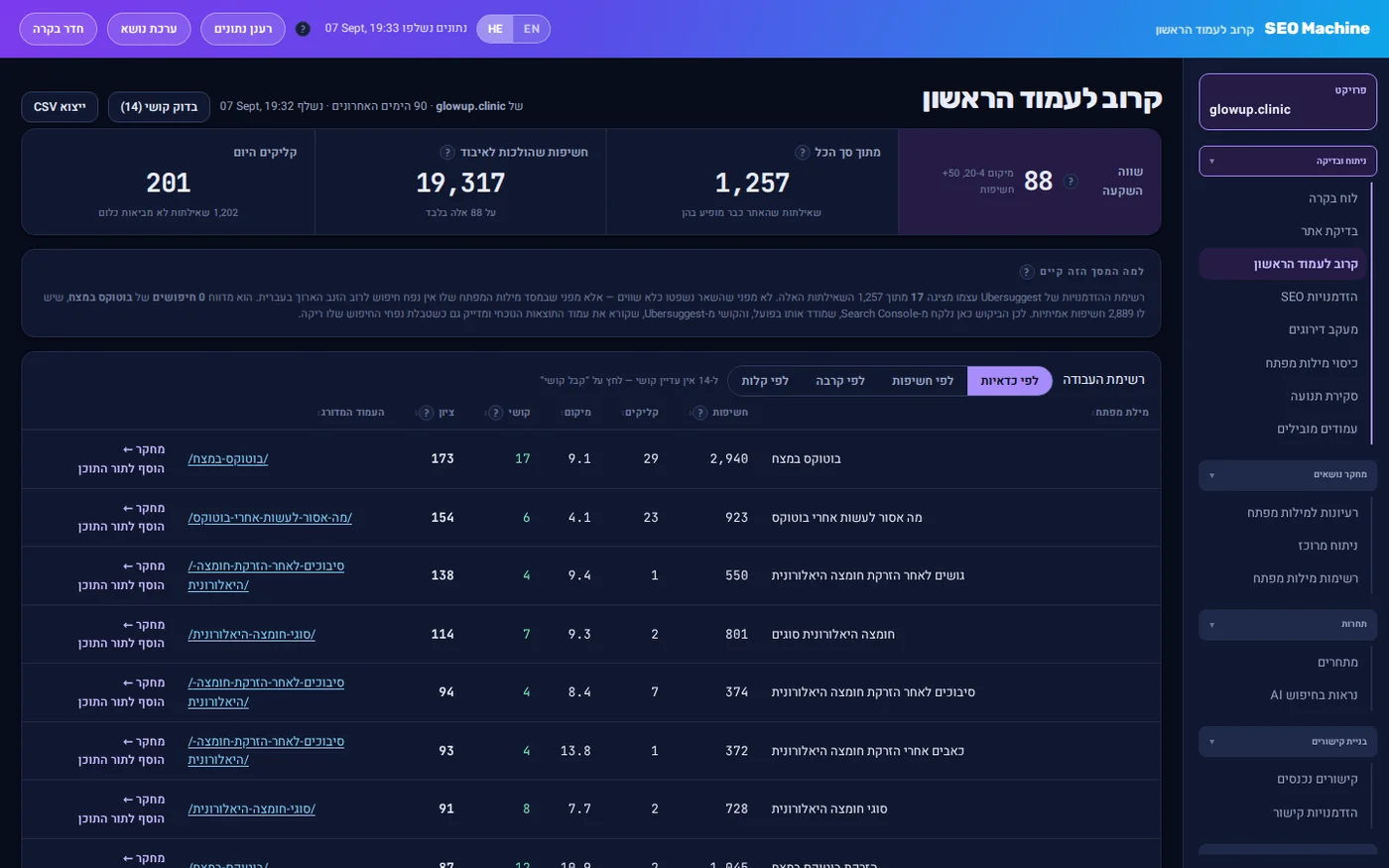This screenshot has height=868, width=1389.
Task: Open עמודים מובילים in the sidebar
Action: pos(1282,429)
